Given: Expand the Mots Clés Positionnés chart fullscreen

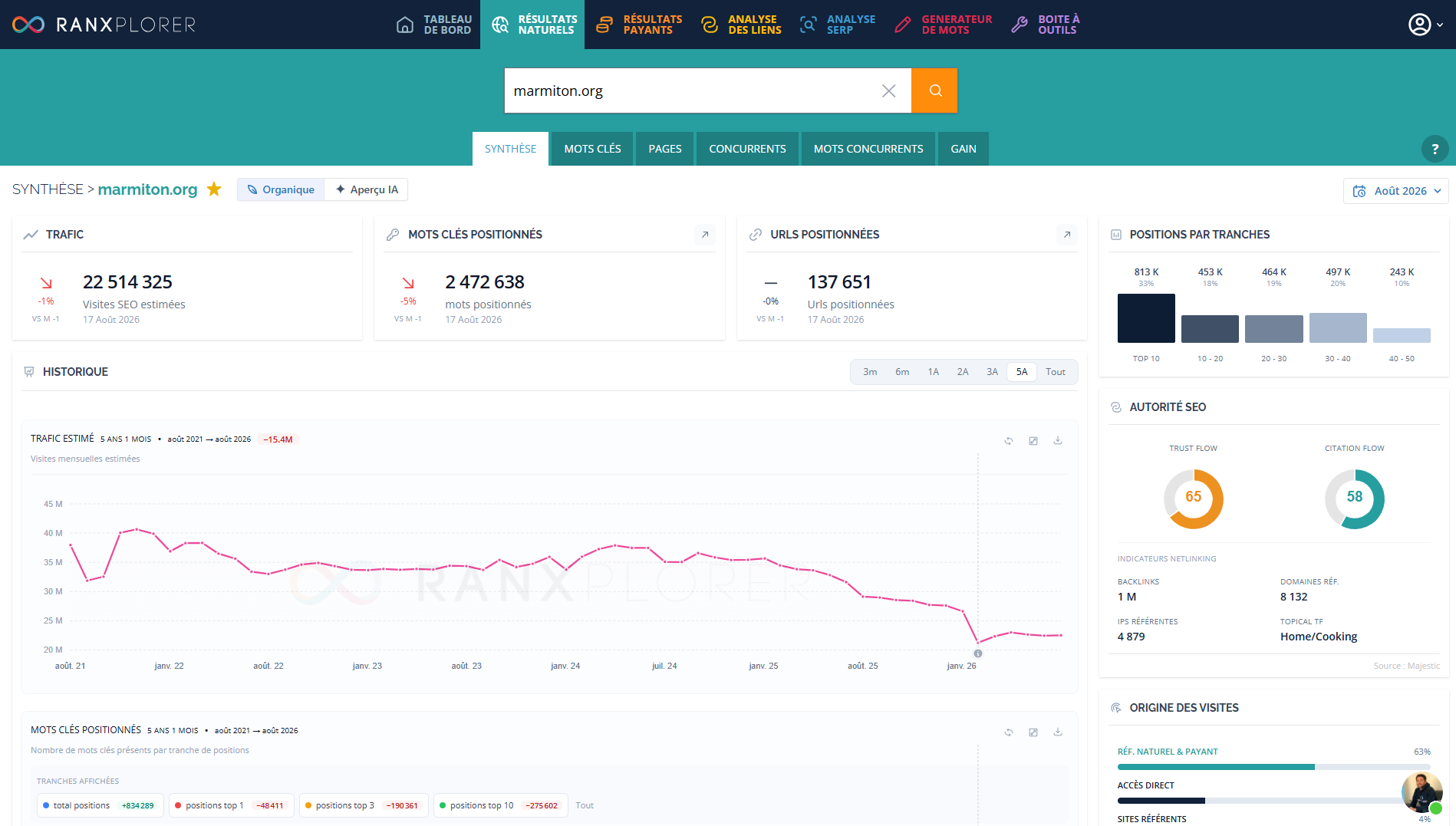Looking at the screenshot, I should tap(1033, 732).
